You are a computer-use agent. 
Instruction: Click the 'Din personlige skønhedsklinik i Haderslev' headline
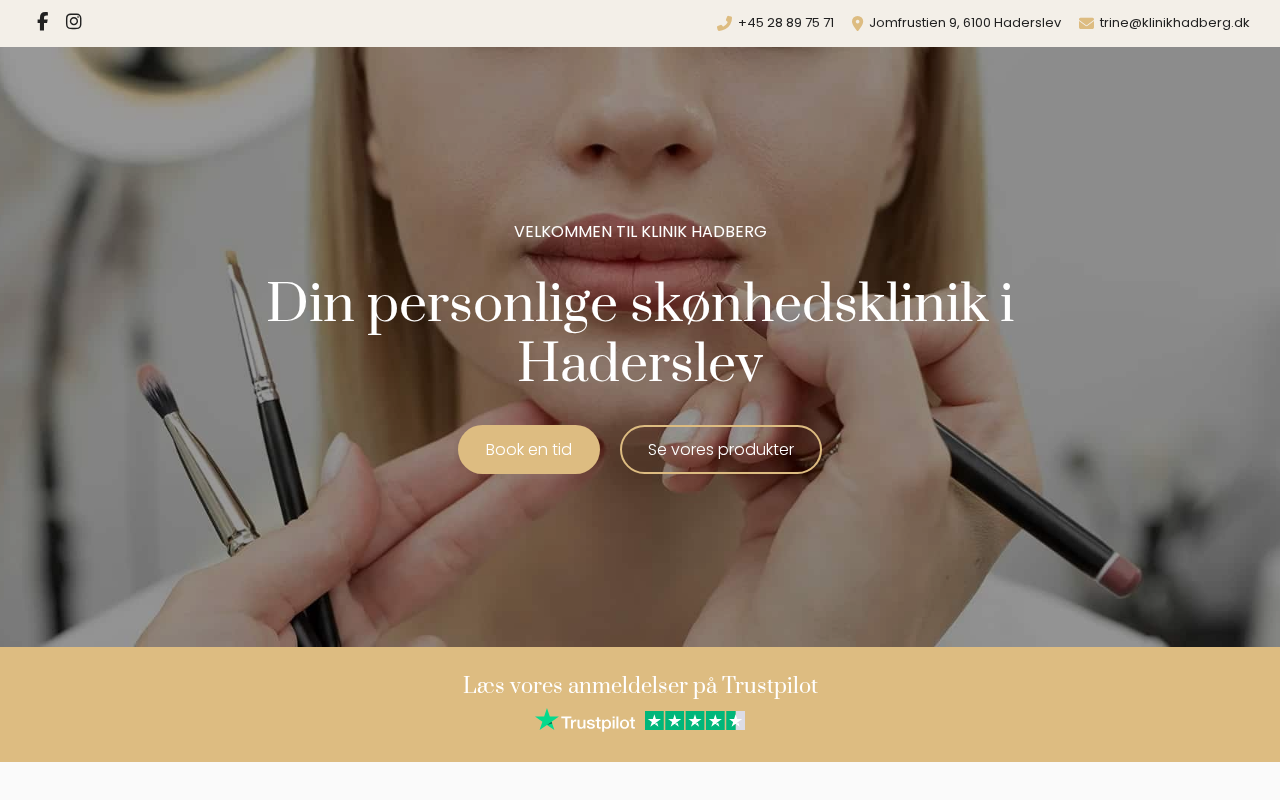tap(640, 334)
